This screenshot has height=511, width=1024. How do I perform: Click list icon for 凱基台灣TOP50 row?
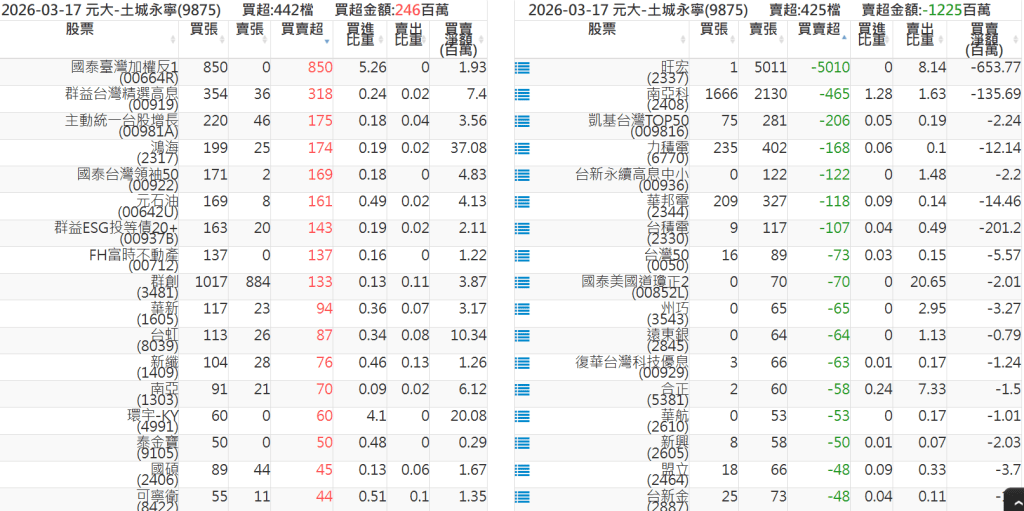click(521, 122)
